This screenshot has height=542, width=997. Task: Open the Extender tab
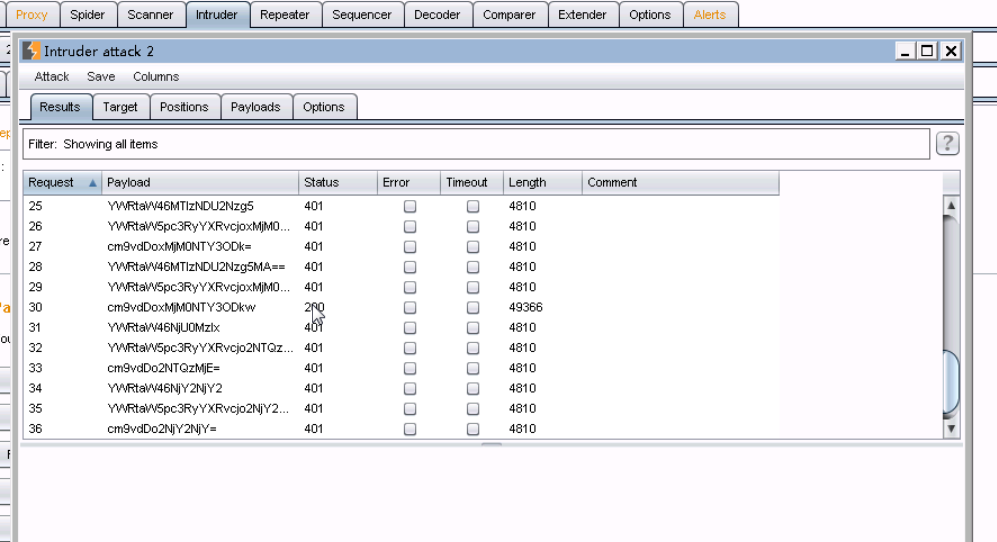[x=582, y=15]
